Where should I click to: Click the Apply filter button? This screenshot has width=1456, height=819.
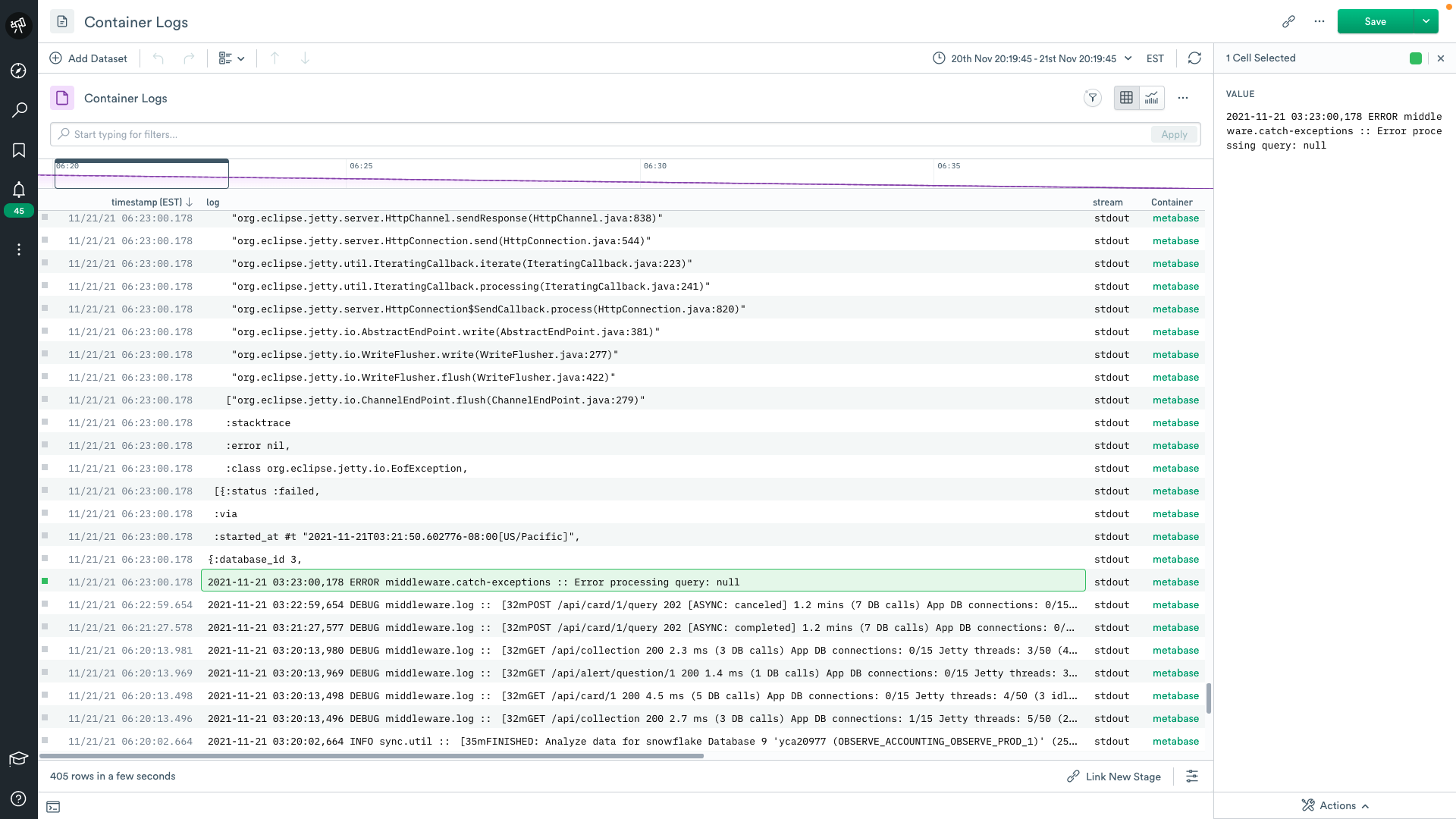click(1174, 134)
